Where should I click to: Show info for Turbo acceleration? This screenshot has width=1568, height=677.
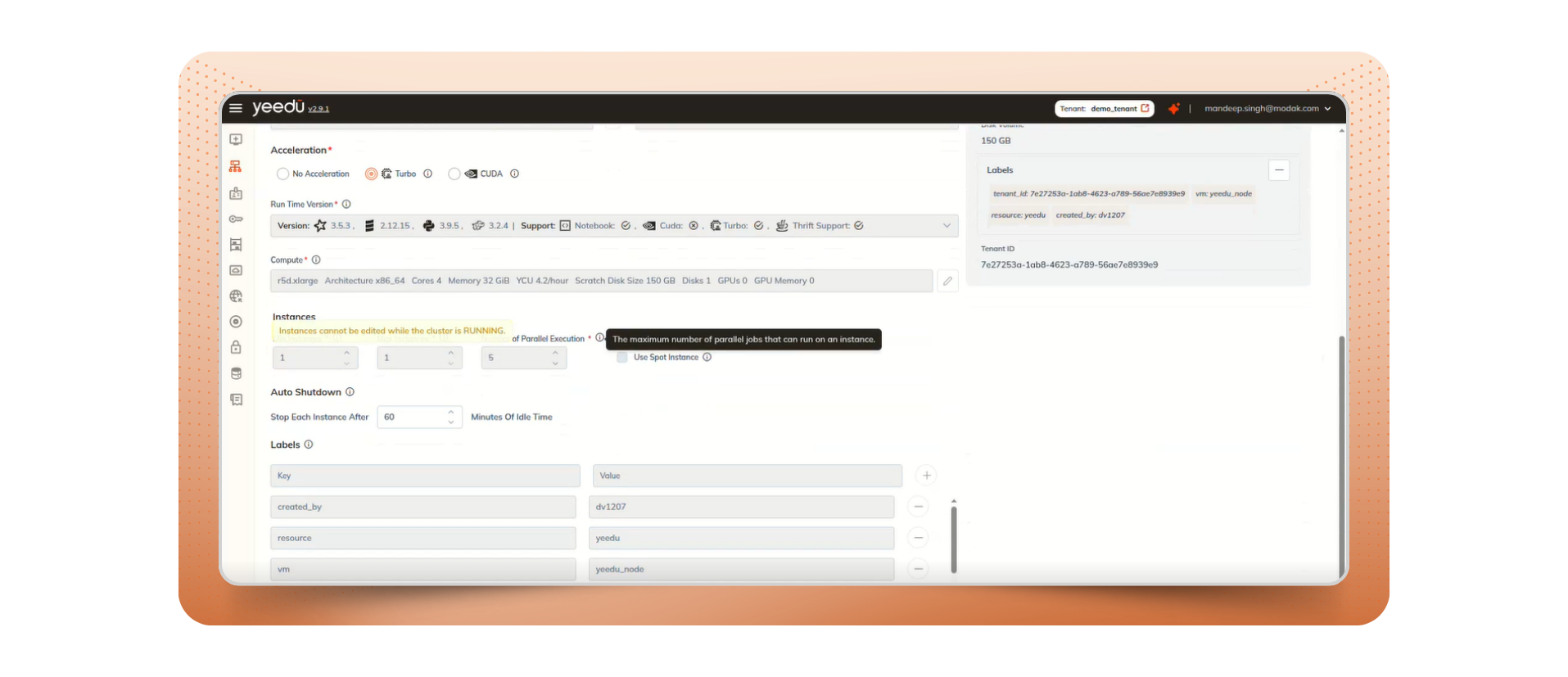tap(427, 174)
